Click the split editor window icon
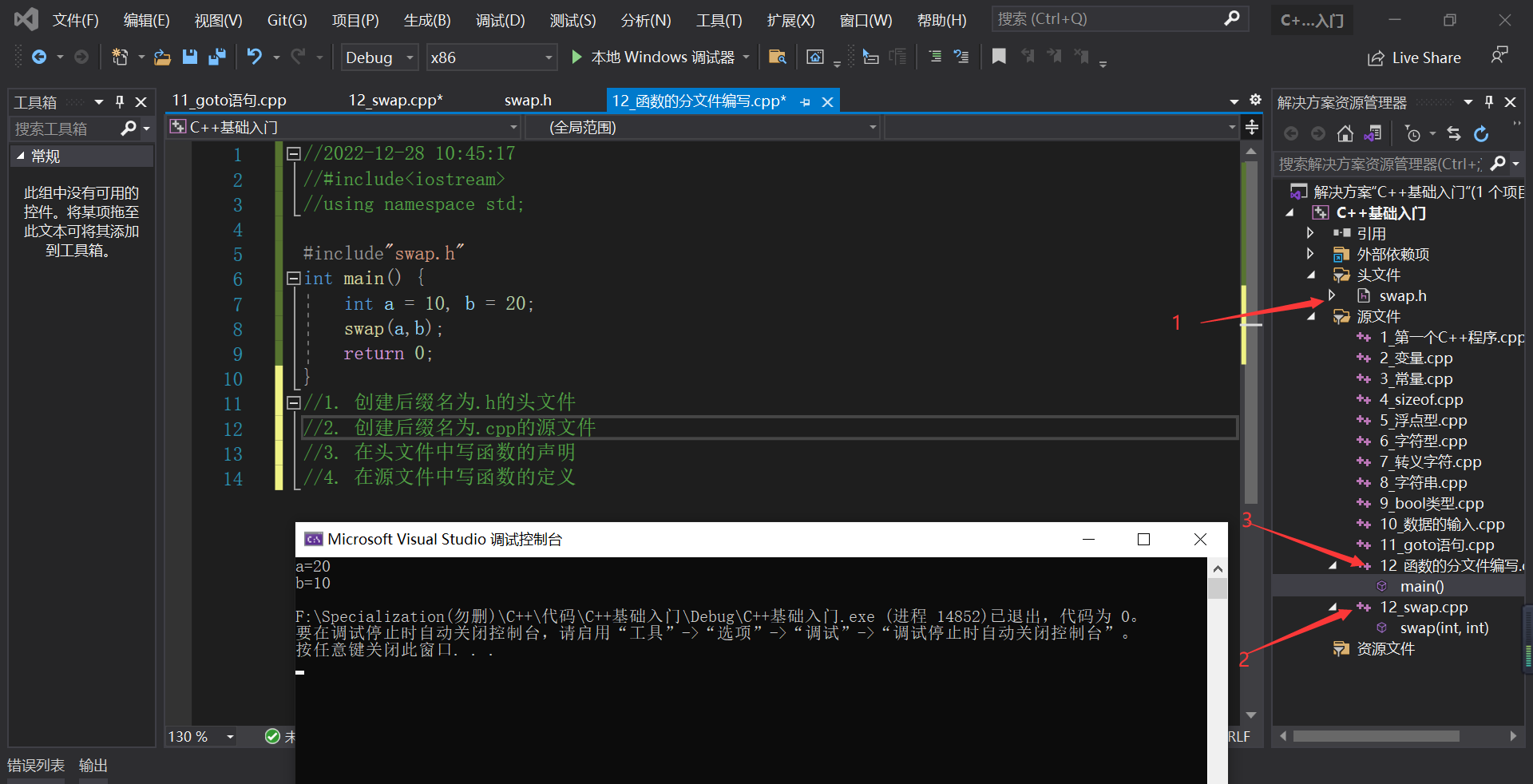 pos(1252,127)
